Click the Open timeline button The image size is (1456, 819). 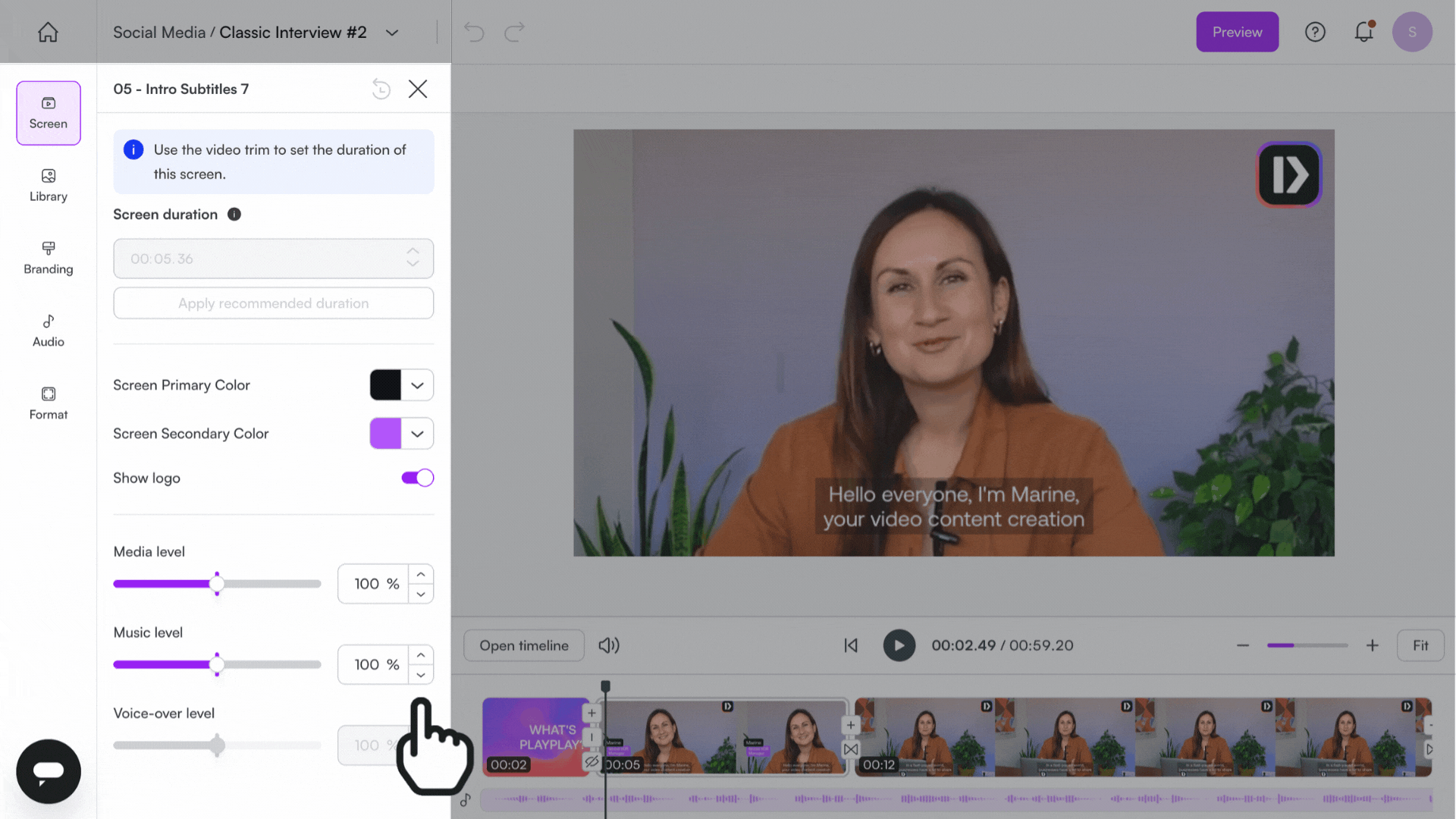[x=524, y=645]
